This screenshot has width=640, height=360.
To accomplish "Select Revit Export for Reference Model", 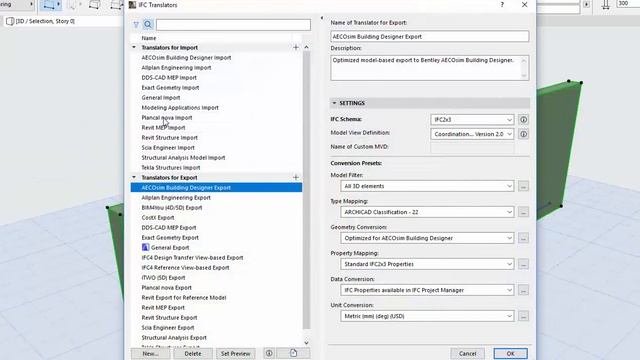I will (184, 298).
